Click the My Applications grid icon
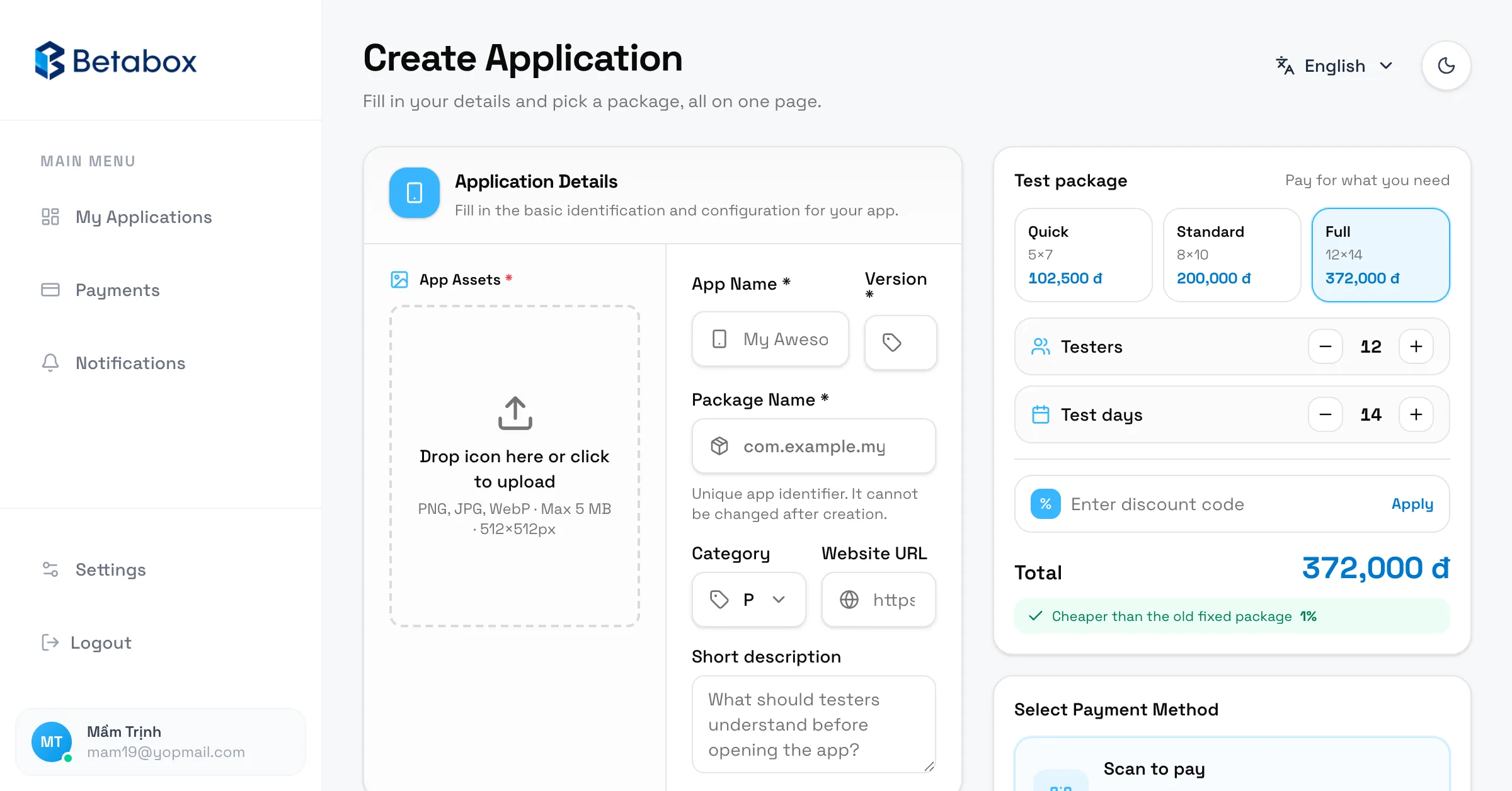 coord(50,217)
